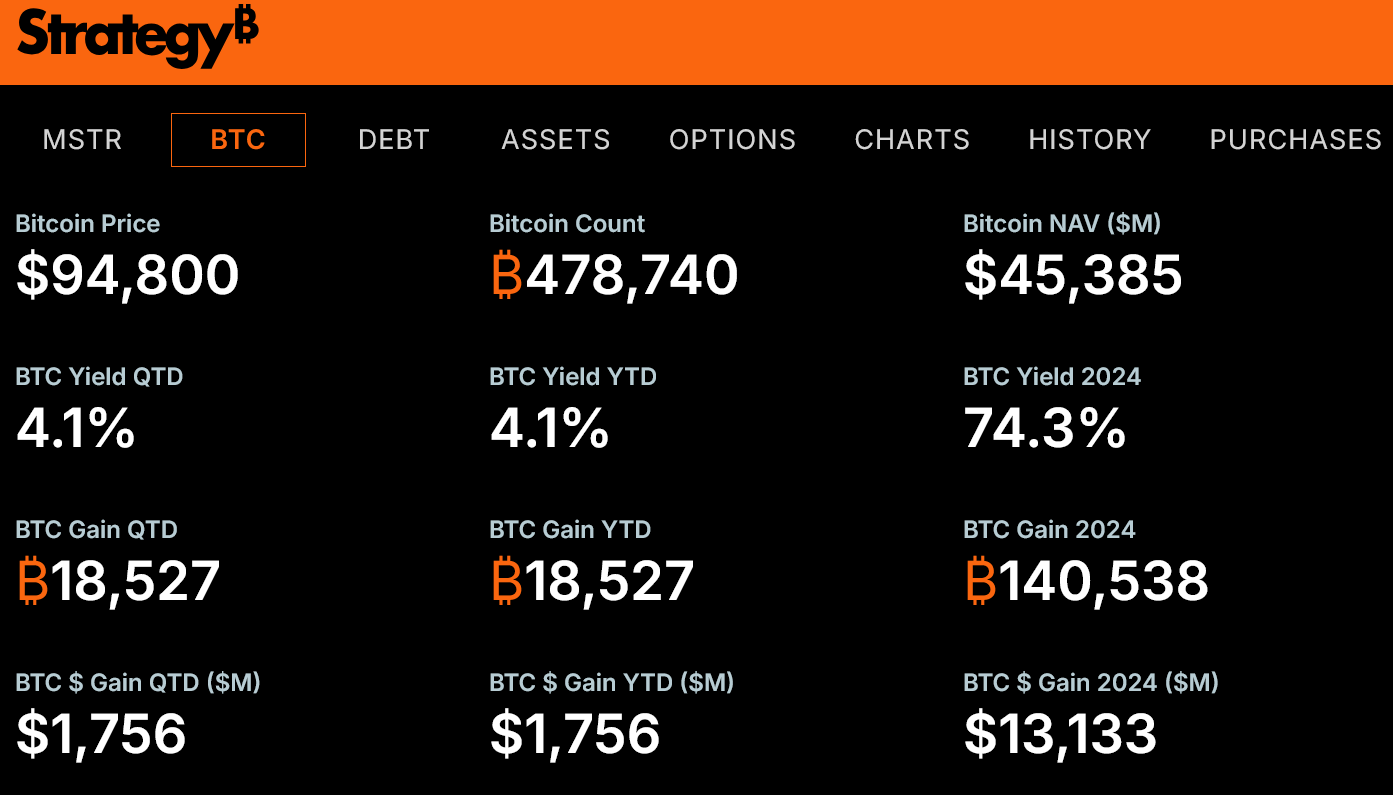Go to the ASSETS tab
Screen dimensions: 1393x795
coord(556,139)
